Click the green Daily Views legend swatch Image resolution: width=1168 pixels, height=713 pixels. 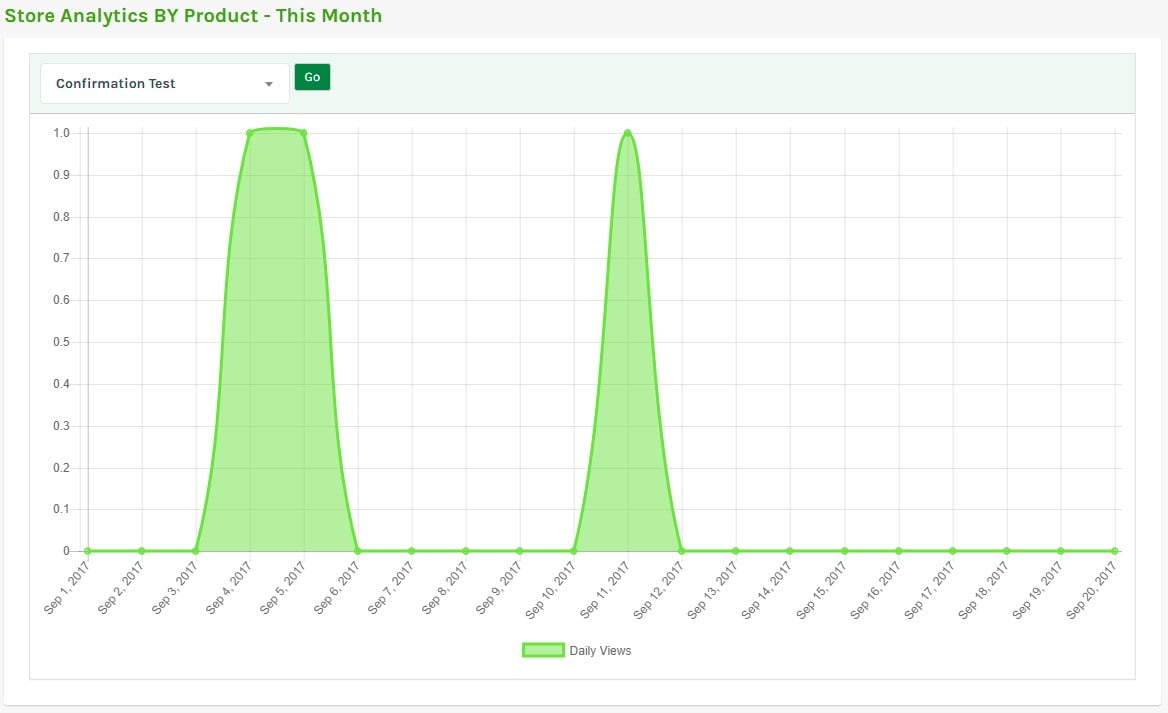point(543,651)
